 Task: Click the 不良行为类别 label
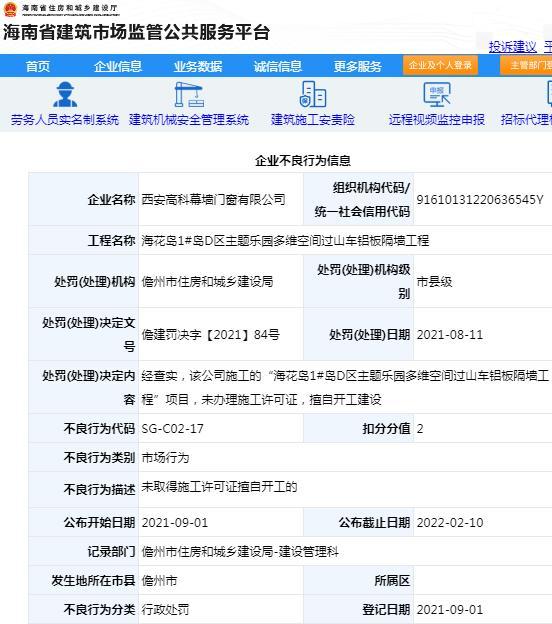(x=99, y=458)
